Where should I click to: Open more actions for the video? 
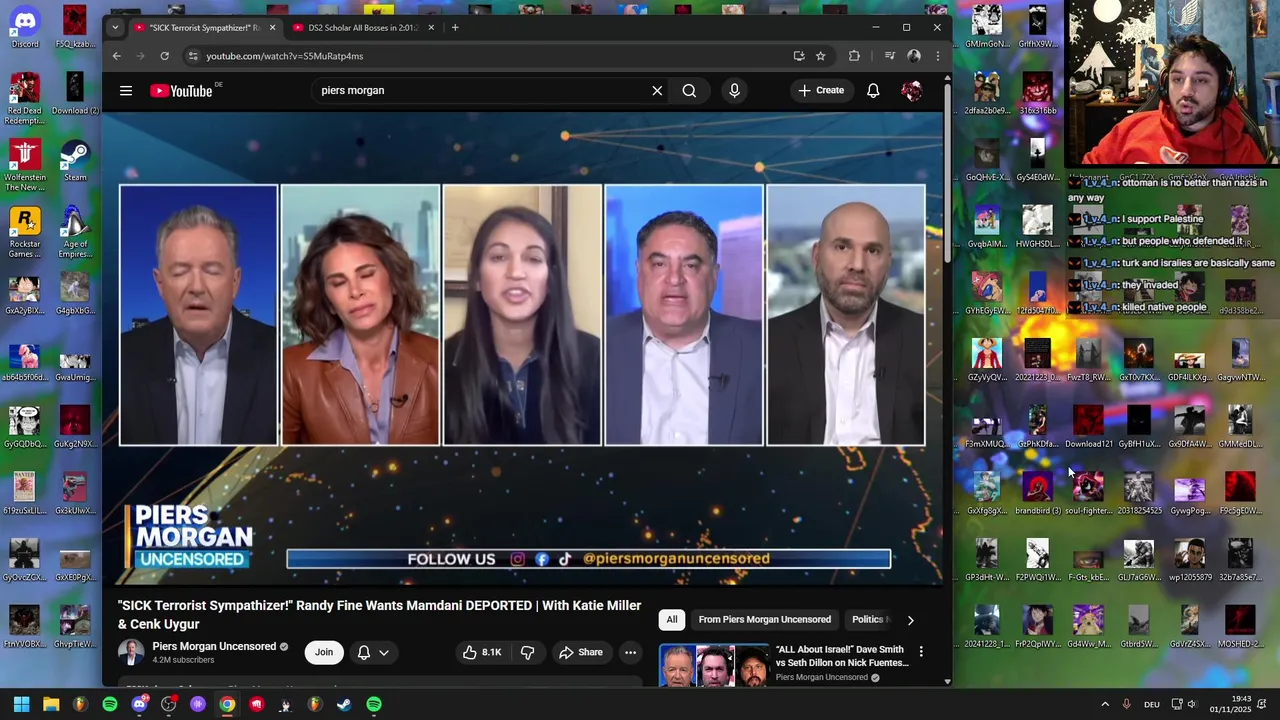point(630,653)
